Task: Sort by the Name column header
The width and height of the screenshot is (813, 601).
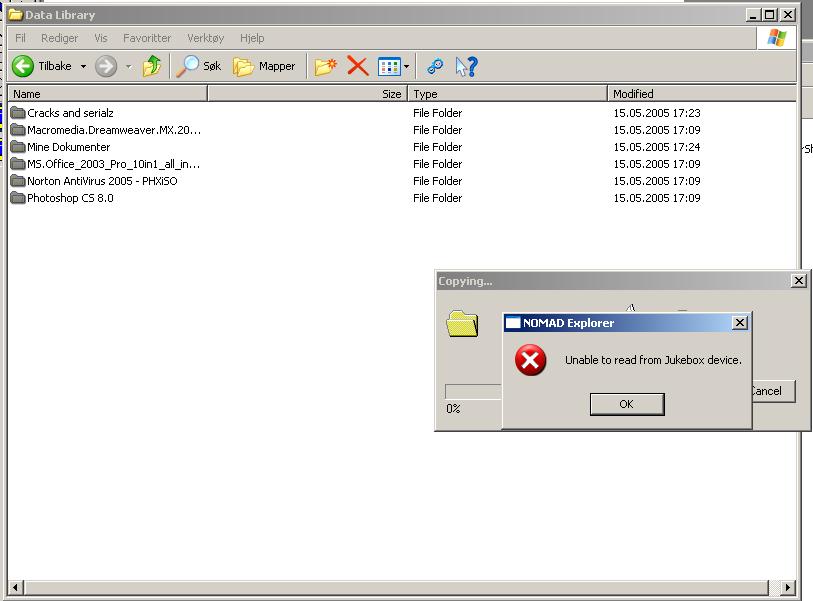Action: (x=107, y=94)
